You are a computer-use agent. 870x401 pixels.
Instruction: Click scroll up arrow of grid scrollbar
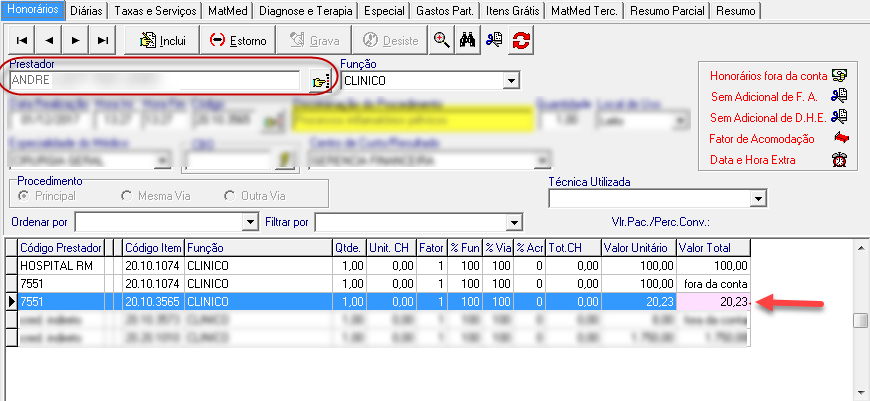click(x=861, y=247)
